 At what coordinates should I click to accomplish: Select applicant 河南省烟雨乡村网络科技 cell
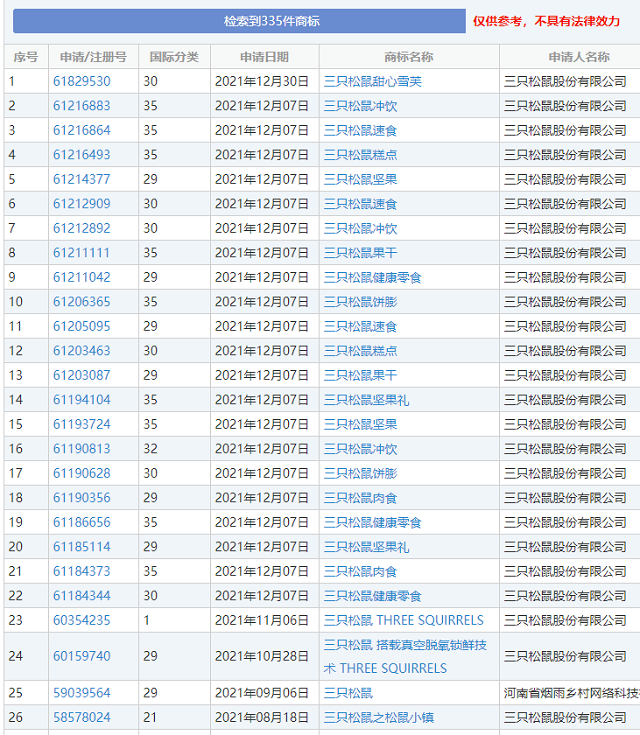click(572, 693)
